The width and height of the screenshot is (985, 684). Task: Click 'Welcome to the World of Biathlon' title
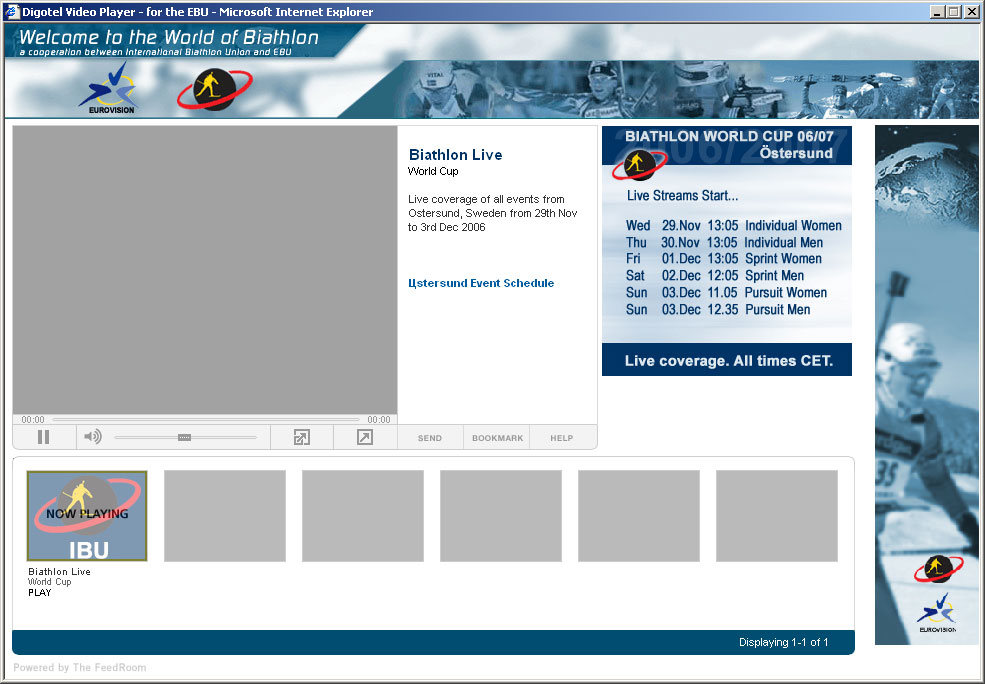click(x=169, y=38)
